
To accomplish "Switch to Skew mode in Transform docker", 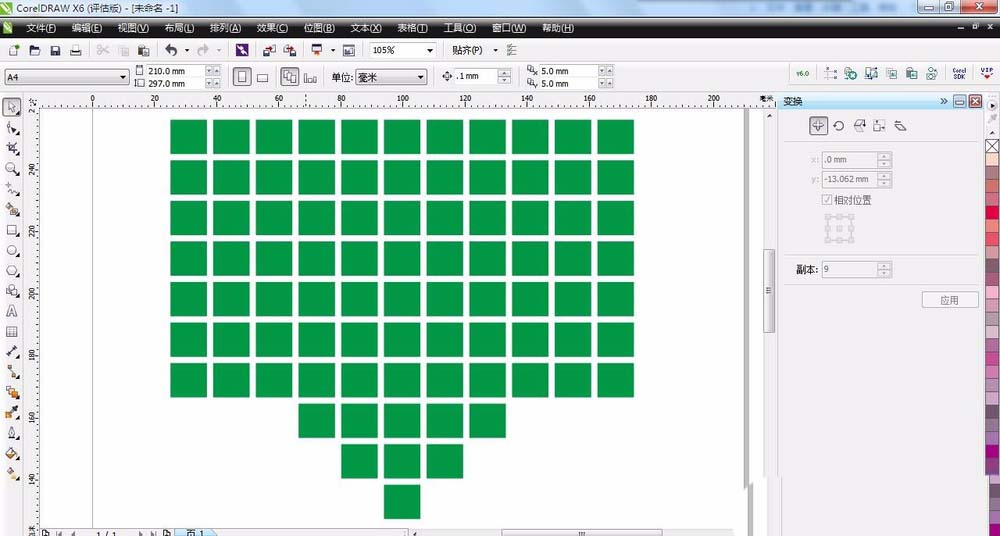I will [900, 126].
